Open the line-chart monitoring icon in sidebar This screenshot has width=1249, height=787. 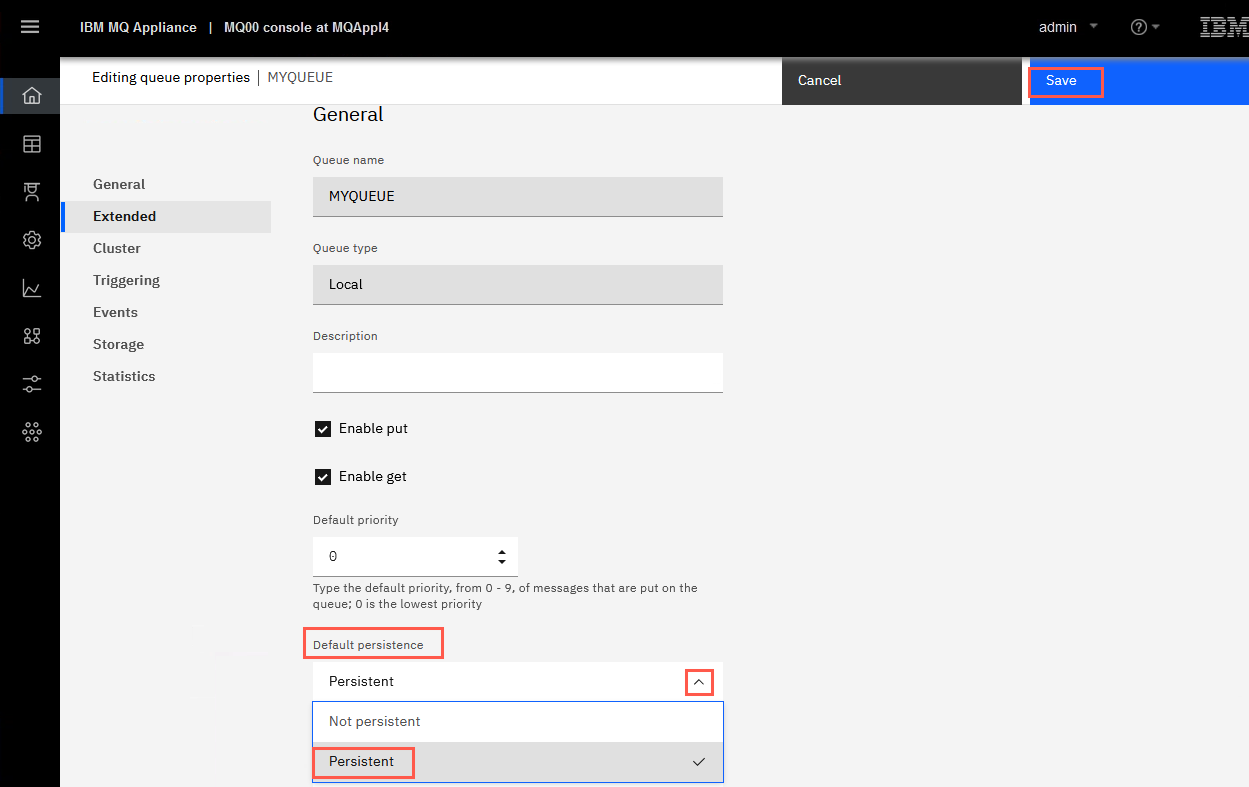tap(31, 288)
